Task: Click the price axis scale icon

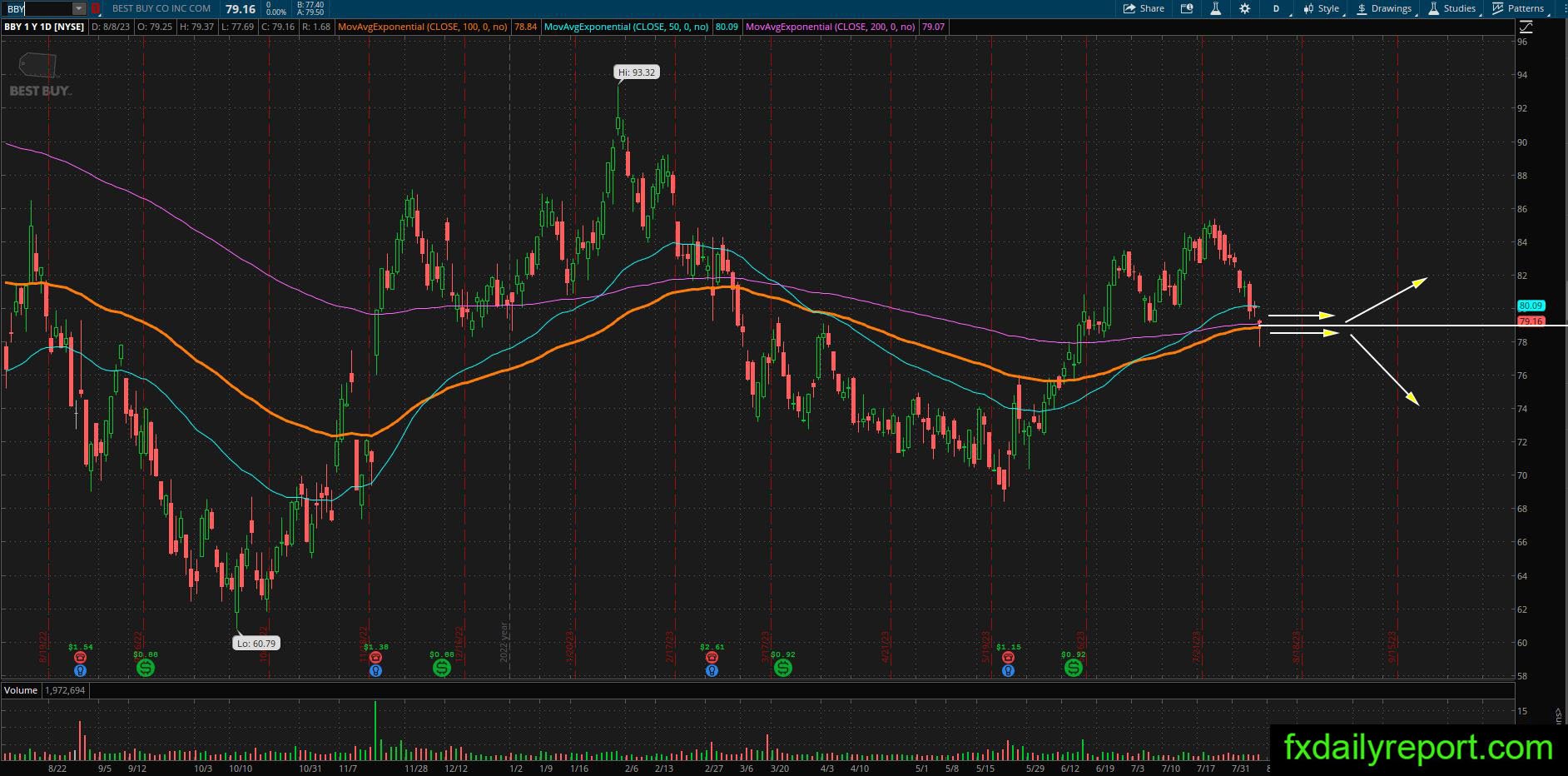Action: (x=1526, y=27)
